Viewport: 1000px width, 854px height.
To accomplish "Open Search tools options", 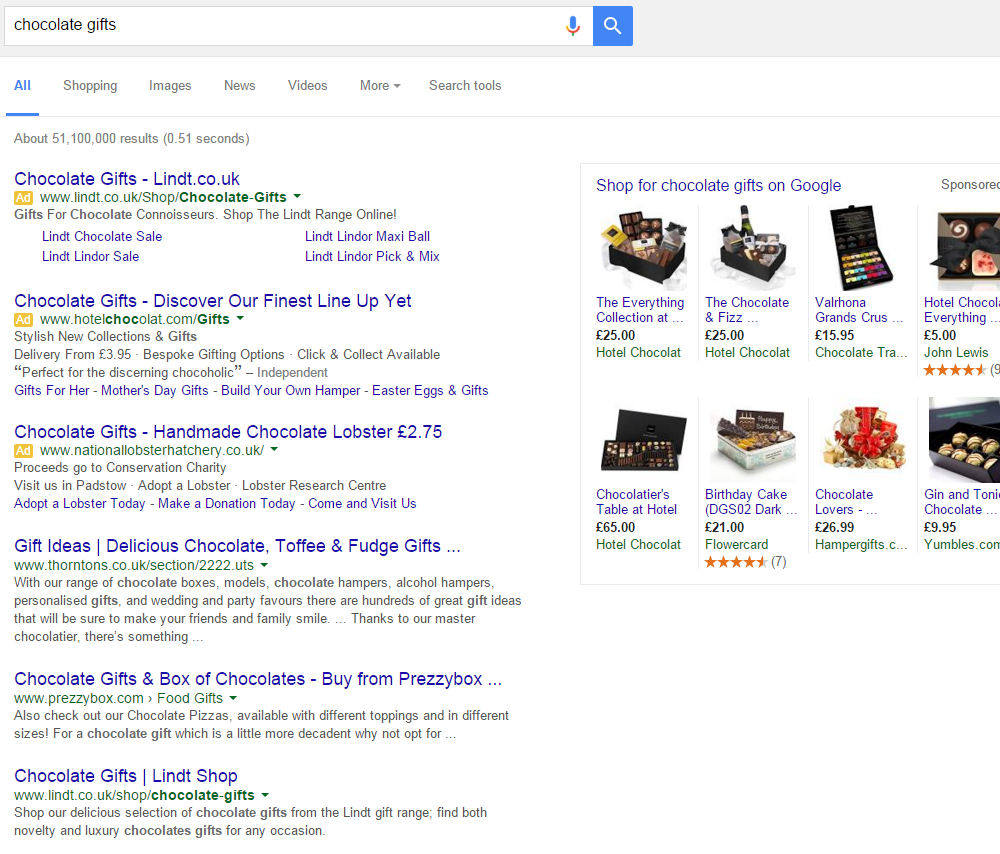I will coord(465,85).
